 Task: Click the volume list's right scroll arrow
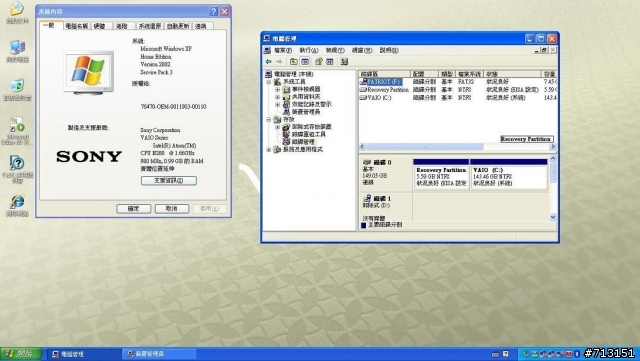(553, 147)
